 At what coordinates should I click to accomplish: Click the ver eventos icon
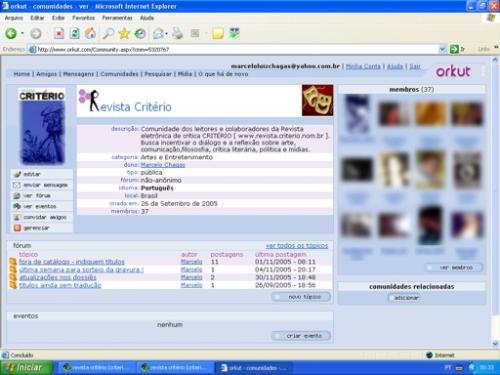(x=17, y=206)
